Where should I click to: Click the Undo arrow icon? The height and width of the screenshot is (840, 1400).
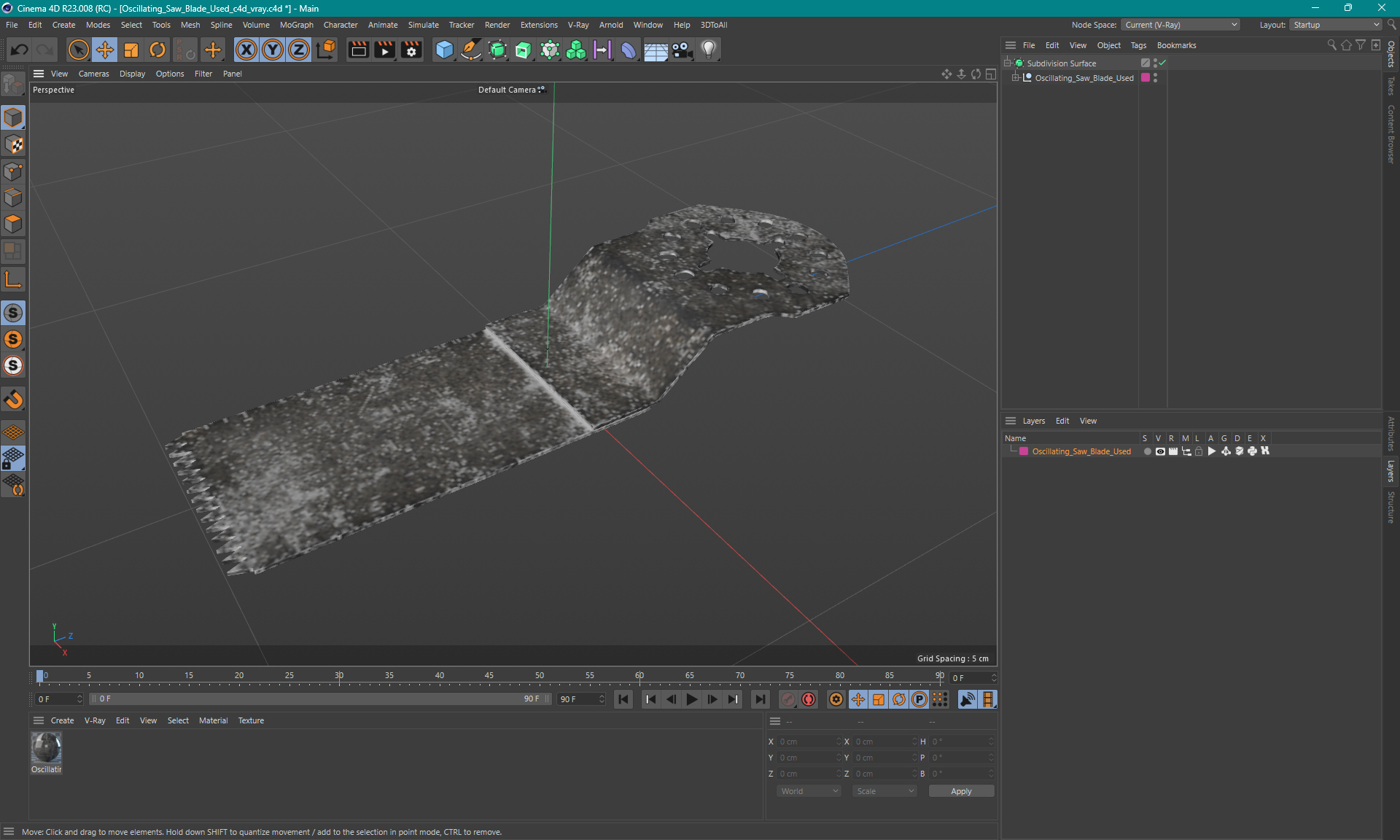[19, 50]
